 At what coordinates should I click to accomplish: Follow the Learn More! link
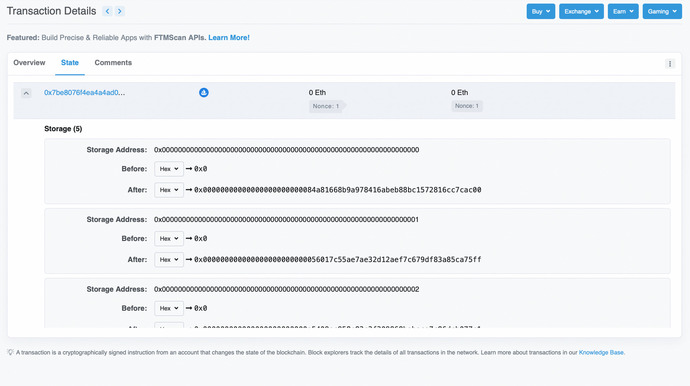coord(229,37)
